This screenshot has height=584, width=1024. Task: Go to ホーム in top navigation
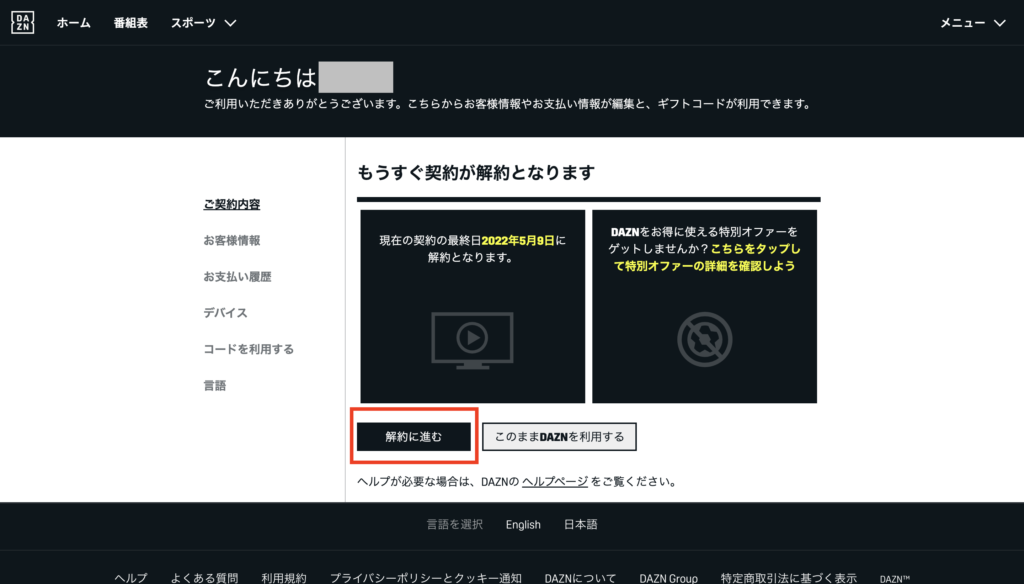[x=74, y=23]
